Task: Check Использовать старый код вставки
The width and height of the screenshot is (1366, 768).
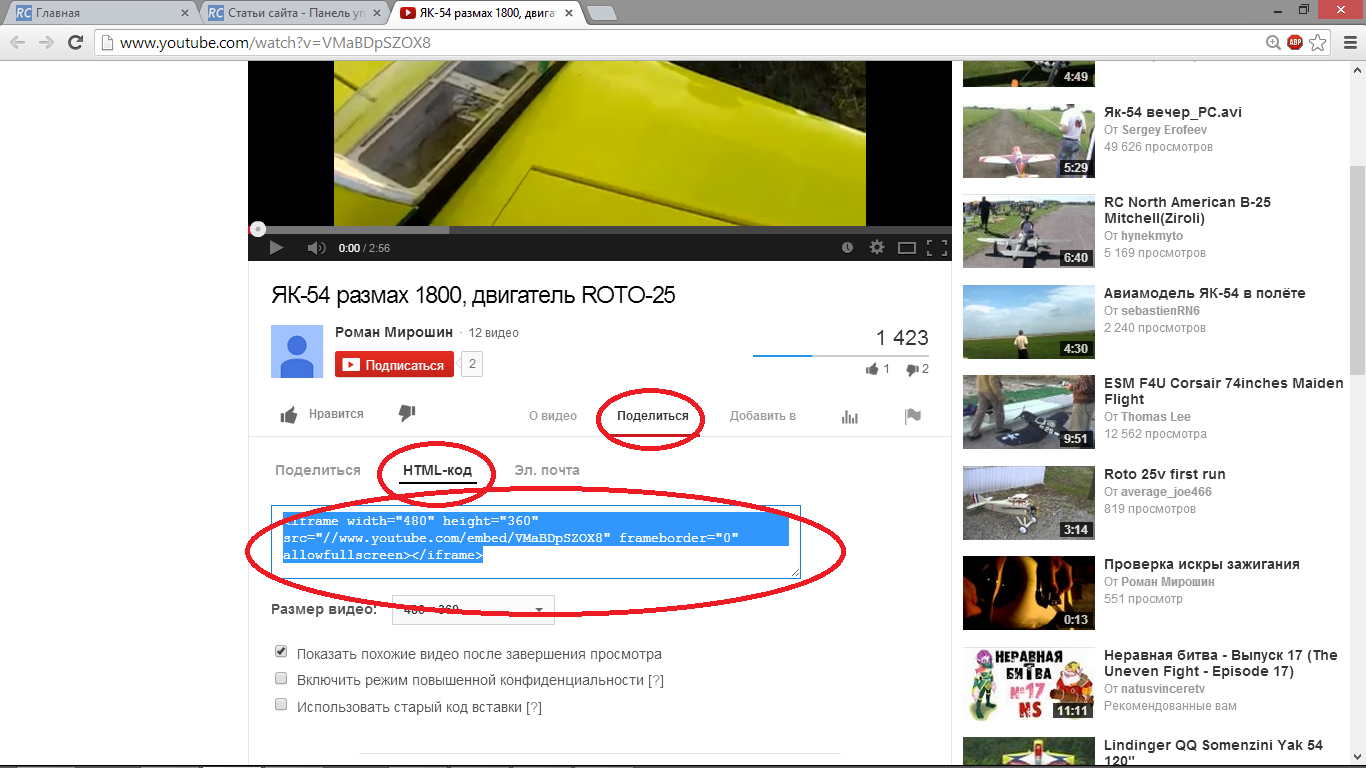Action: 281,704
